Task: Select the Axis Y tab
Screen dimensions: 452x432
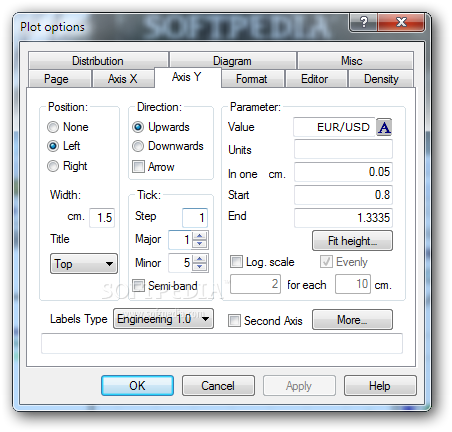Action: coord(188,77)
